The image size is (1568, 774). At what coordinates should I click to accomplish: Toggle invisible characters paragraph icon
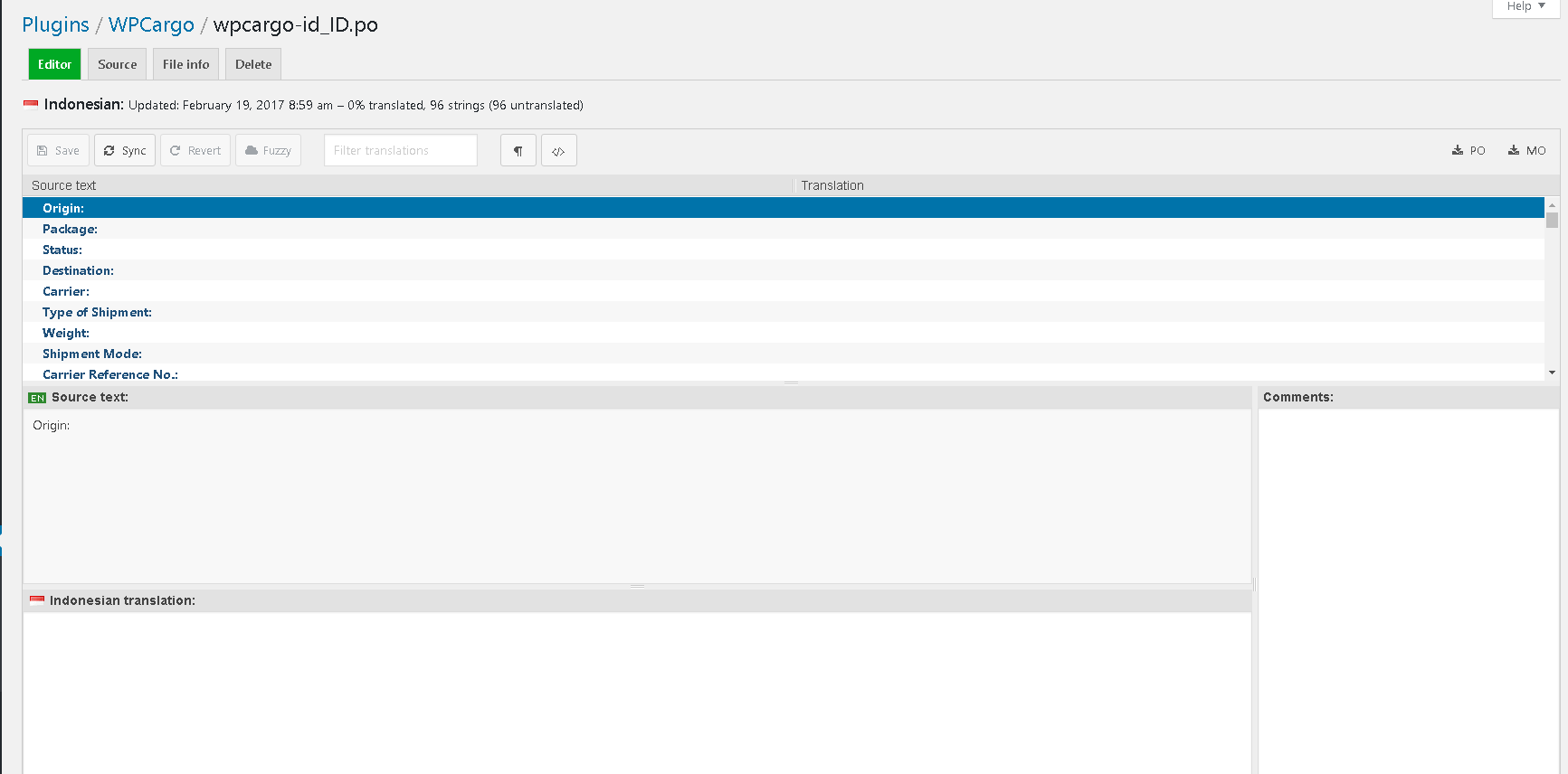tap(518, 150)
